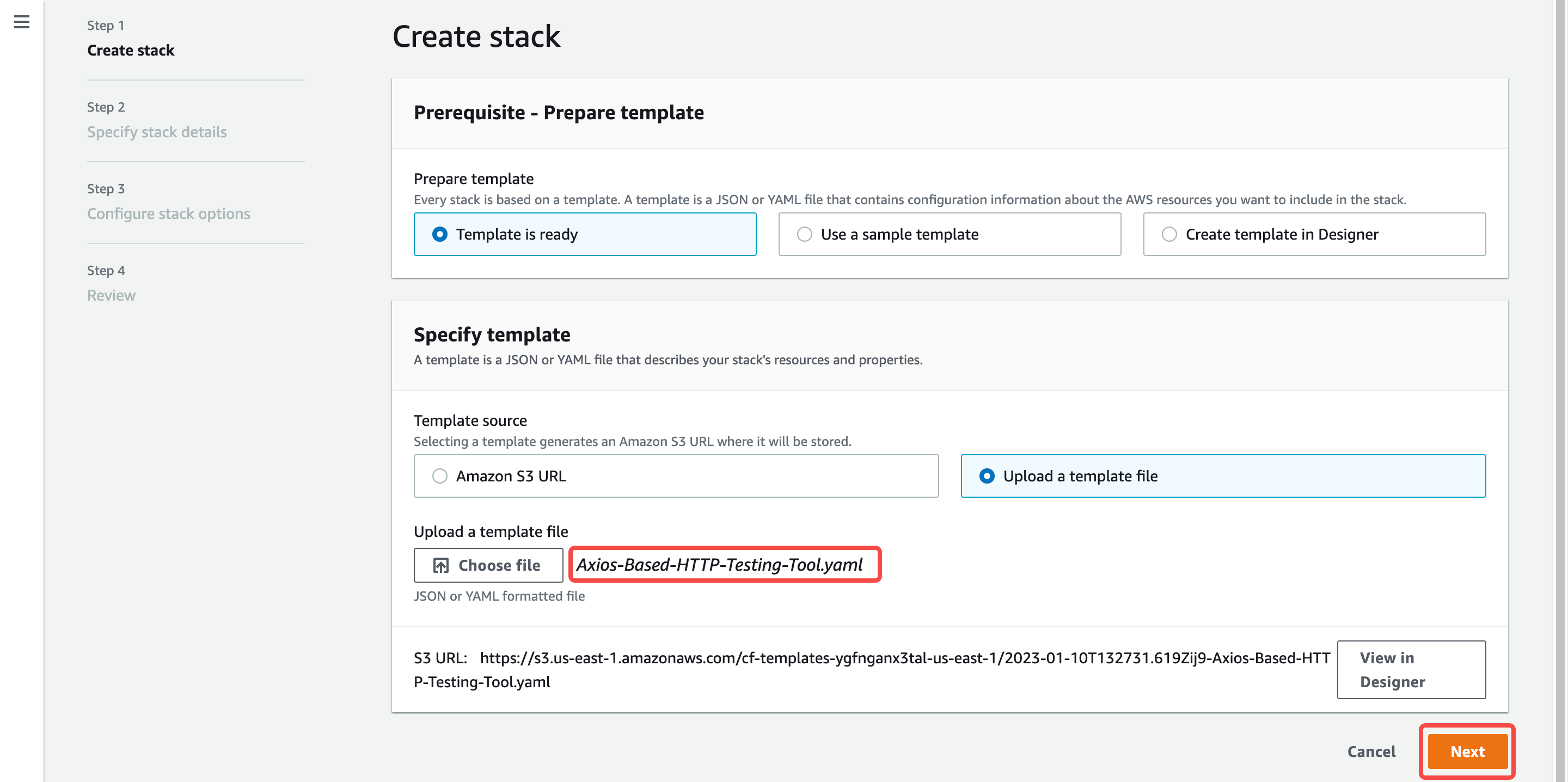The image size is (1568, 782).
Task: Click the upload icon inside Choose file
Action: (x=440, y=565)
